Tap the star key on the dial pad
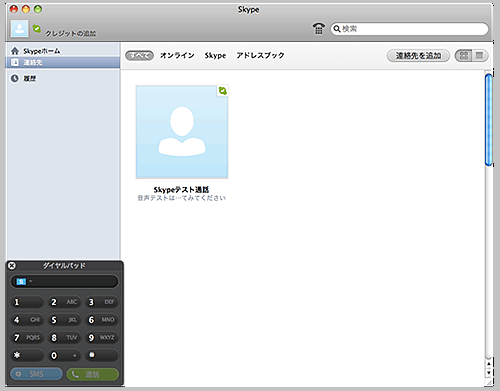The image size is (500, 391). coord(27,355)
